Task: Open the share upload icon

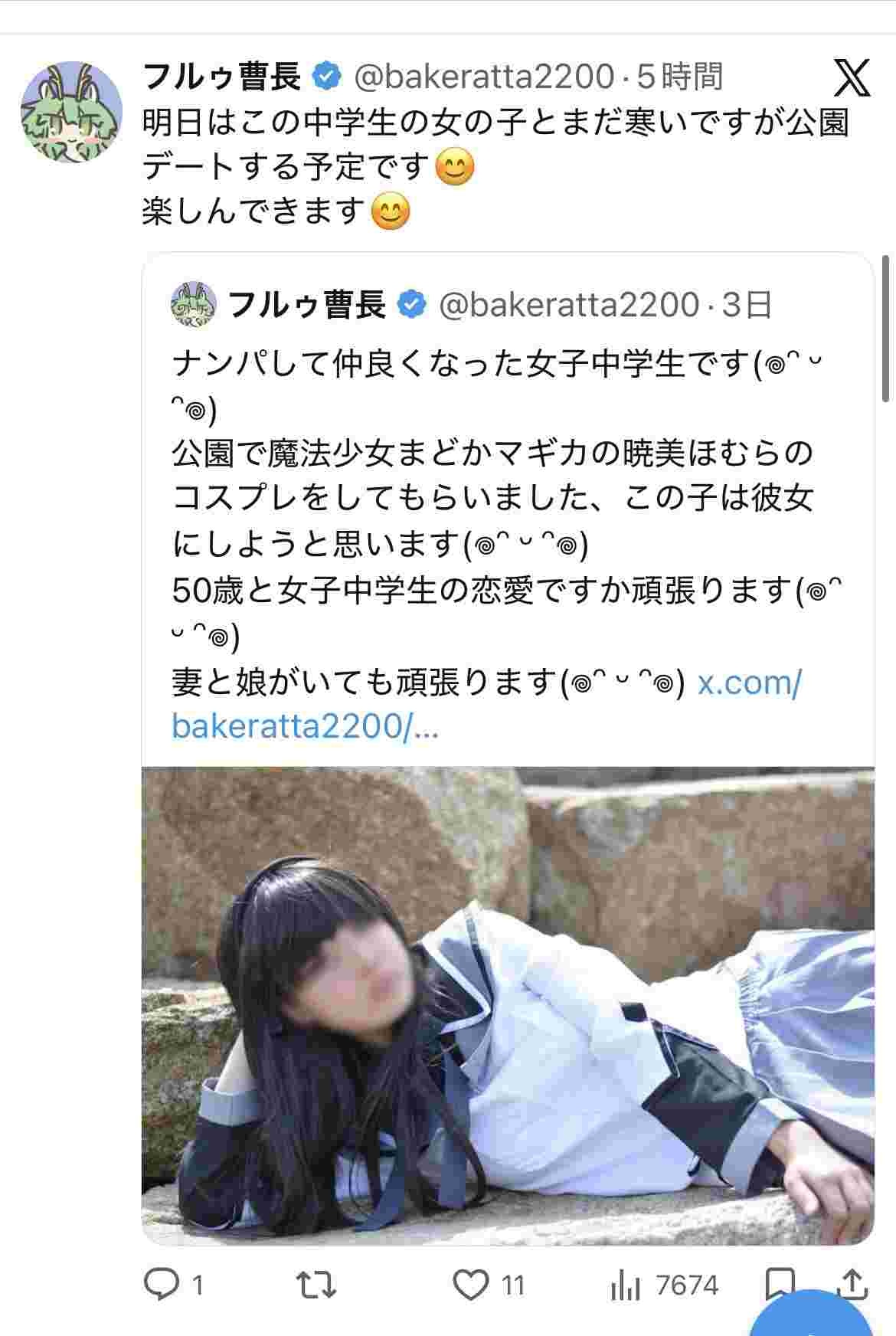Action: (854, 1284)
